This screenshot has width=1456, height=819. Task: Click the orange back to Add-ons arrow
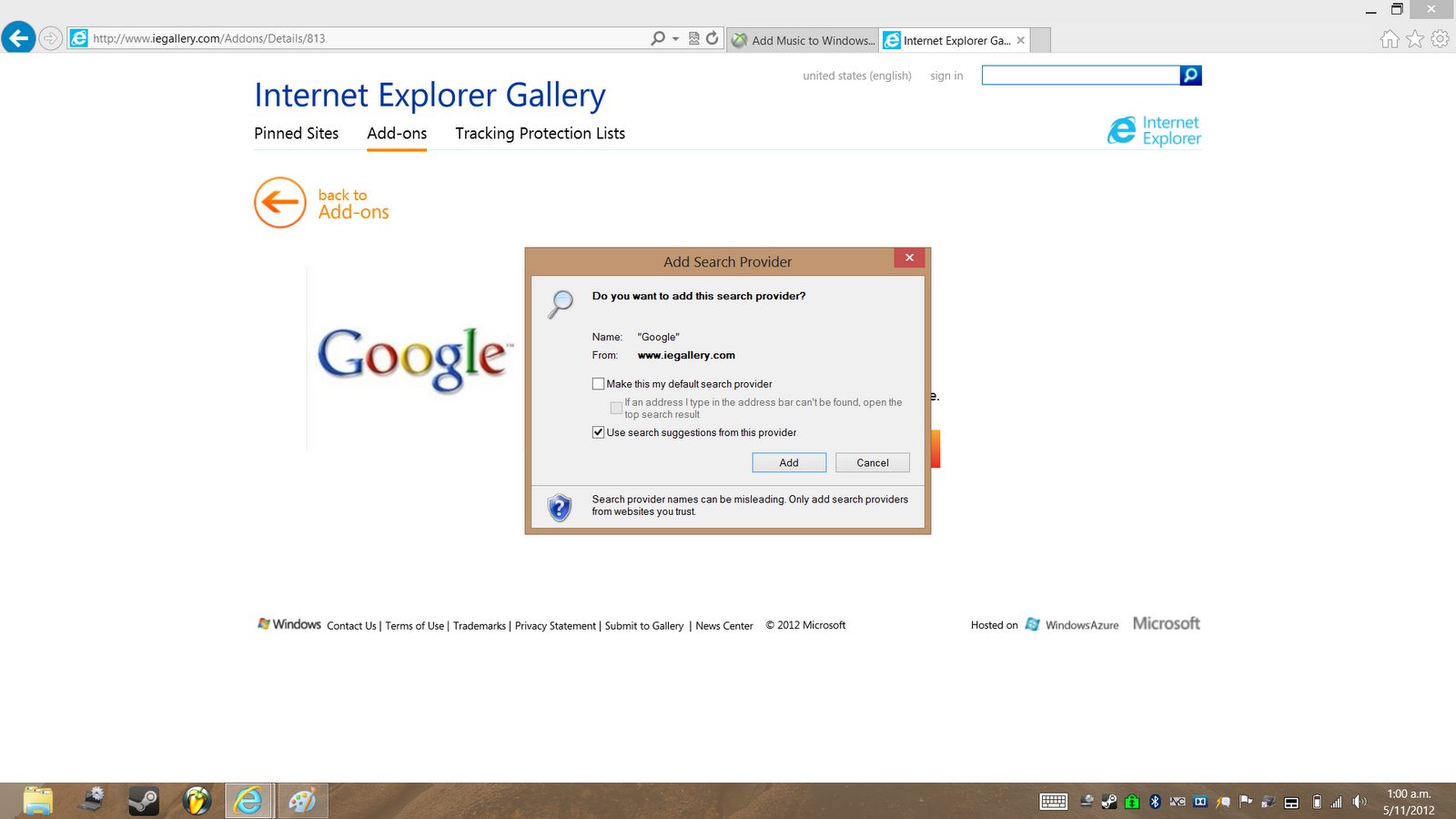tap(279, 203)
